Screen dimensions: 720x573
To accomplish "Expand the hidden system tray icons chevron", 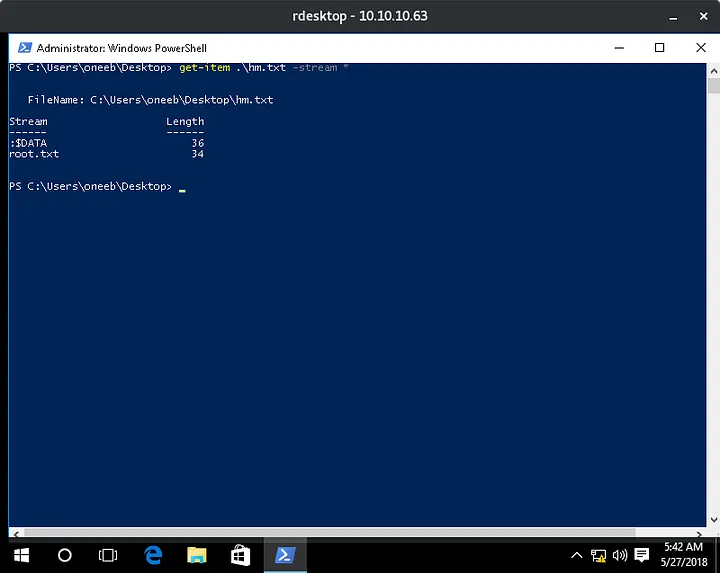I will [577, 555].
